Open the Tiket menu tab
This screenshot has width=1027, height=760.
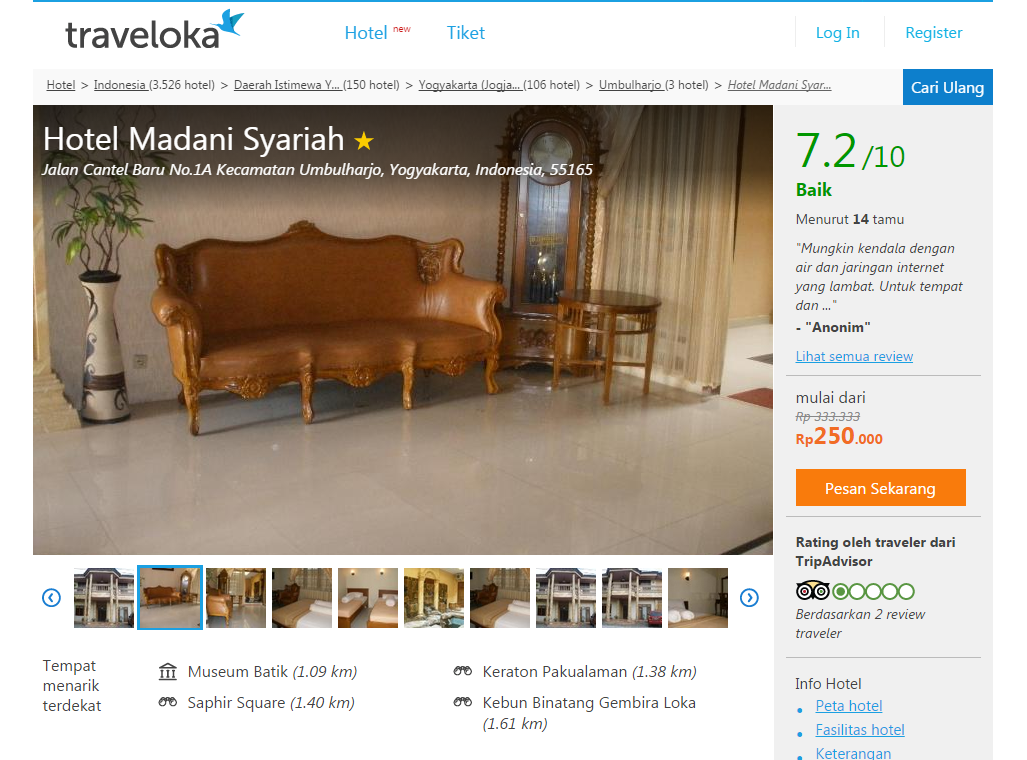click(x=466, y=33)
